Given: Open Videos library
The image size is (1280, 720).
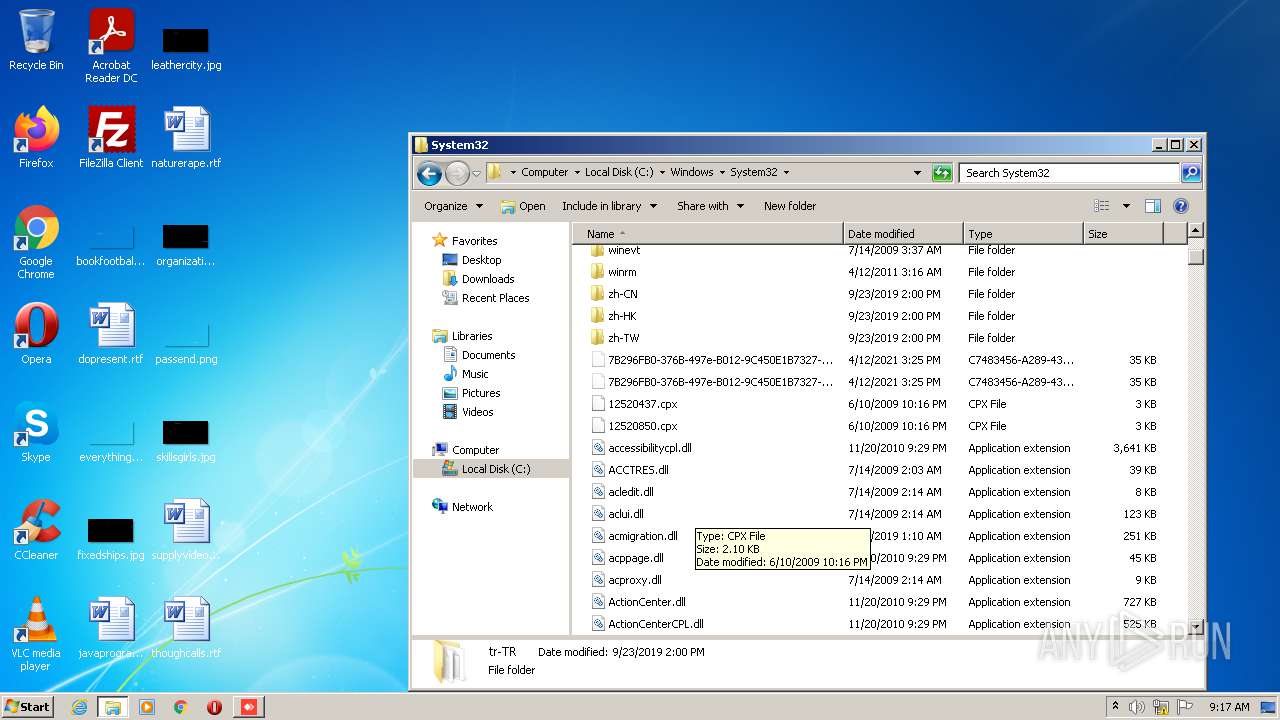Looking at the screenshot, I should [x=477, y=412].
